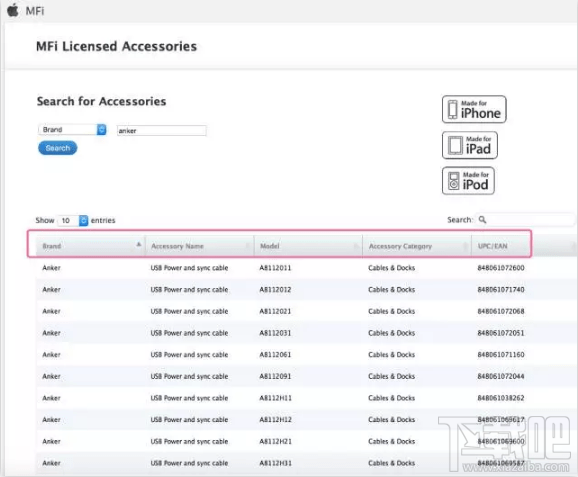Screen dimensions: 578x477
Task: Select model cell A8112H21
Action: [275, 442]
